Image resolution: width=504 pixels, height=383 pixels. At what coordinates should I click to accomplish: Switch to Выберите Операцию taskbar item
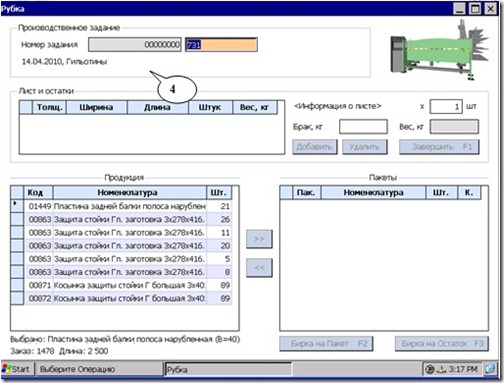(99, 369)
